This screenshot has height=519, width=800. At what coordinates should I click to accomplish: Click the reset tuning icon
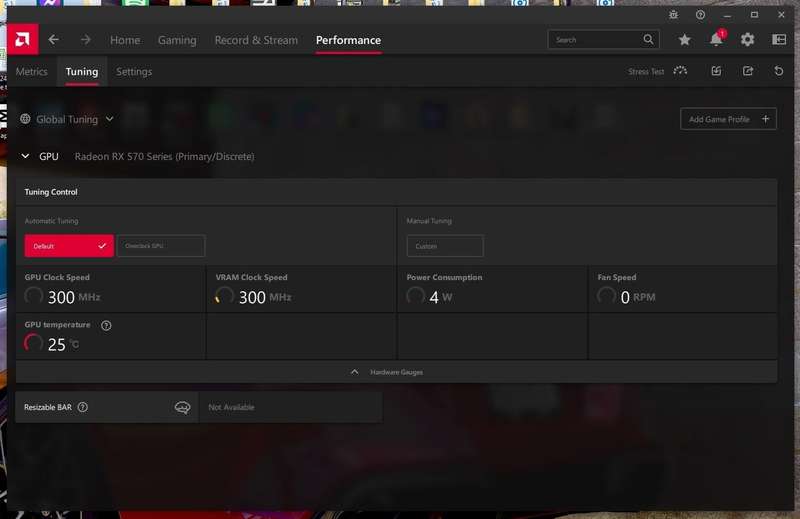tap(779, 71)
